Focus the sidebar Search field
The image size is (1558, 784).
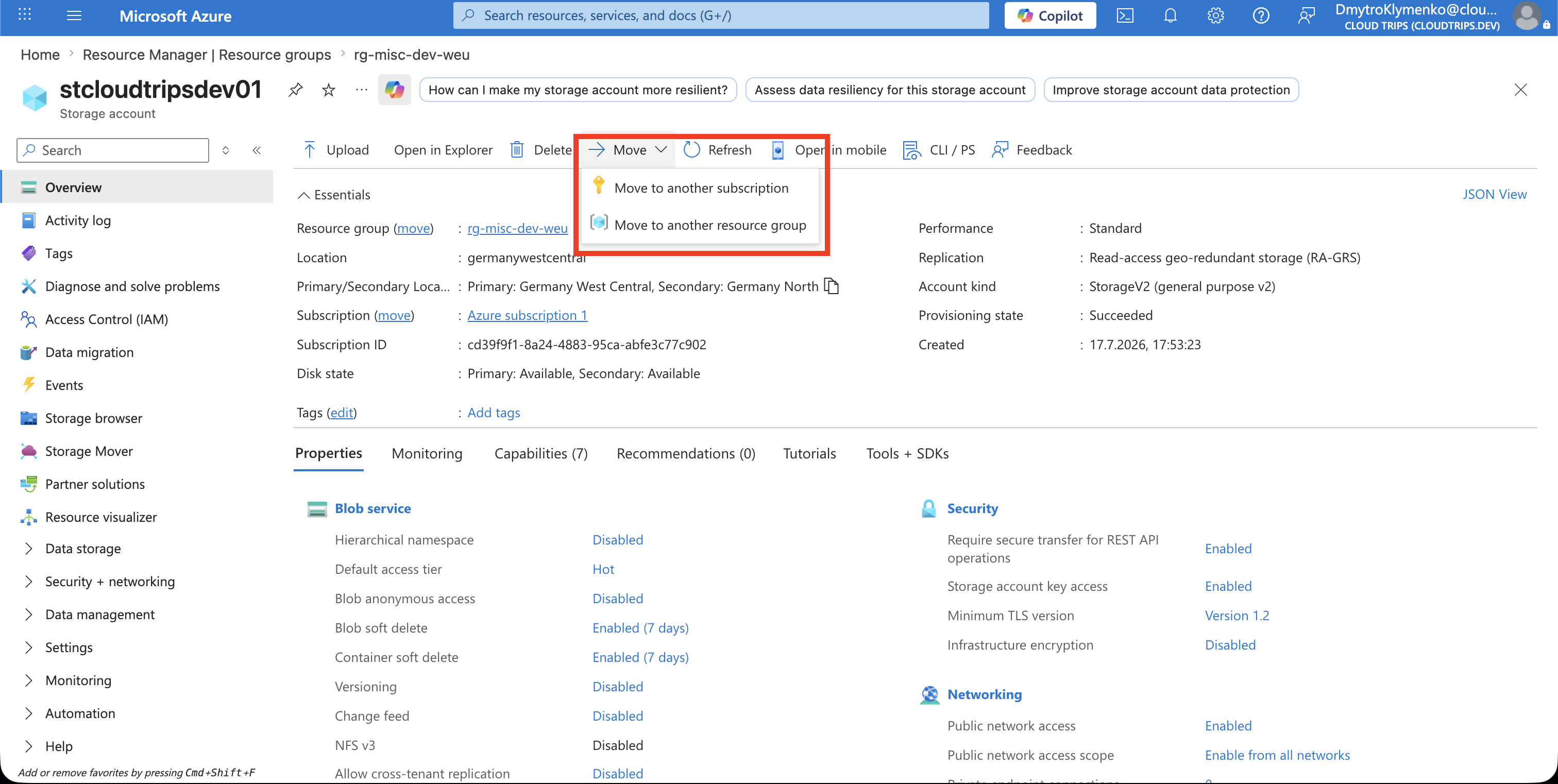pos(113,150)
